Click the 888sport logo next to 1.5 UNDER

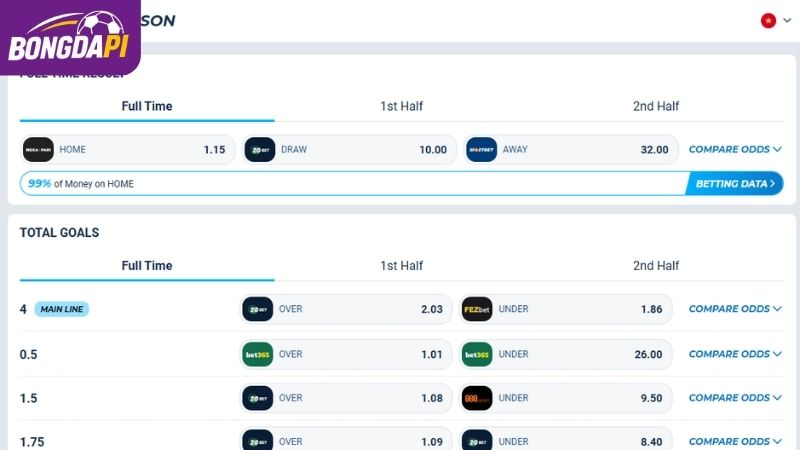477,398
